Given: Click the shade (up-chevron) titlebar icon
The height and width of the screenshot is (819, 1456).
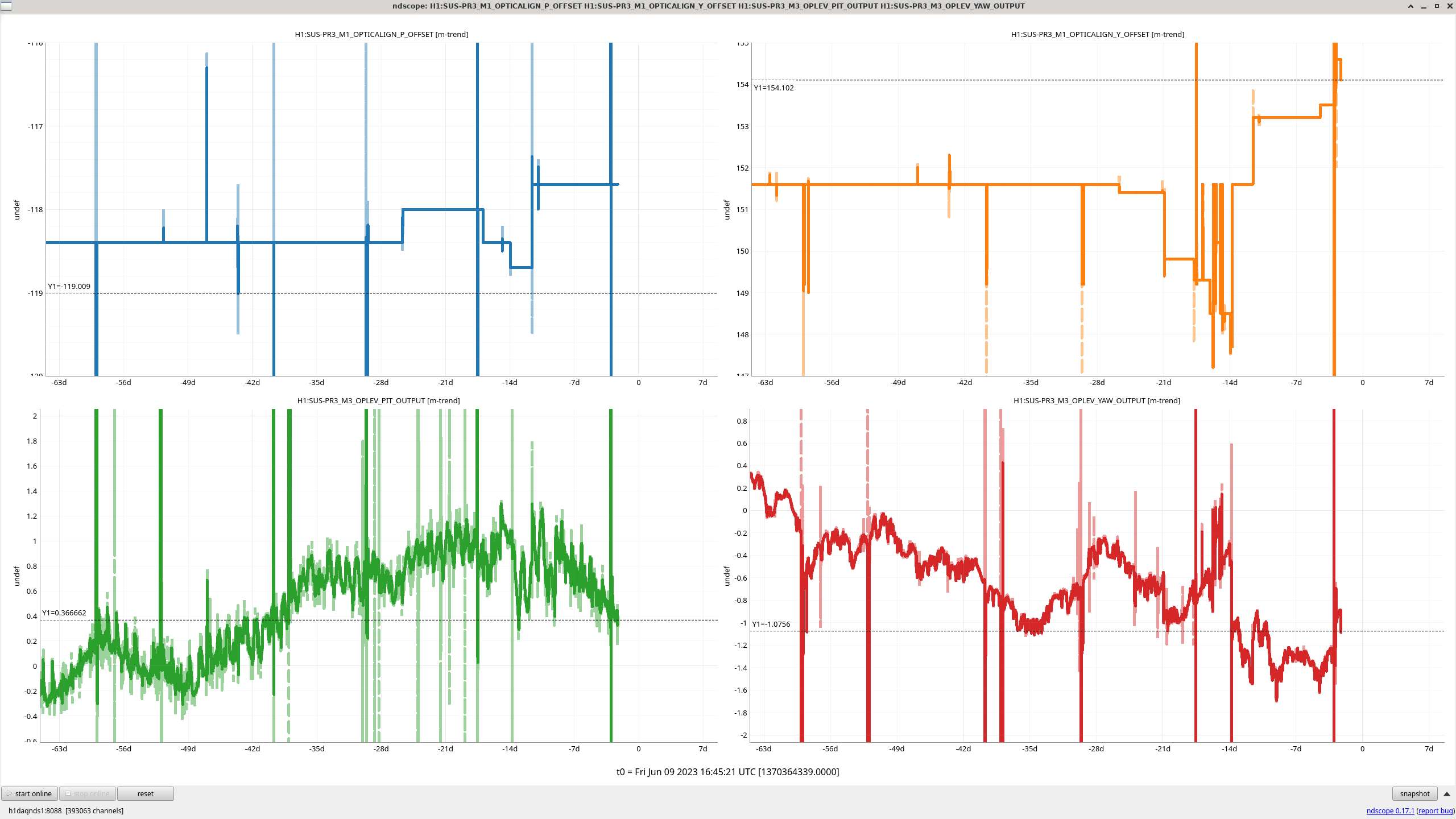Looking at the screenshot, I should point(1410,6).
